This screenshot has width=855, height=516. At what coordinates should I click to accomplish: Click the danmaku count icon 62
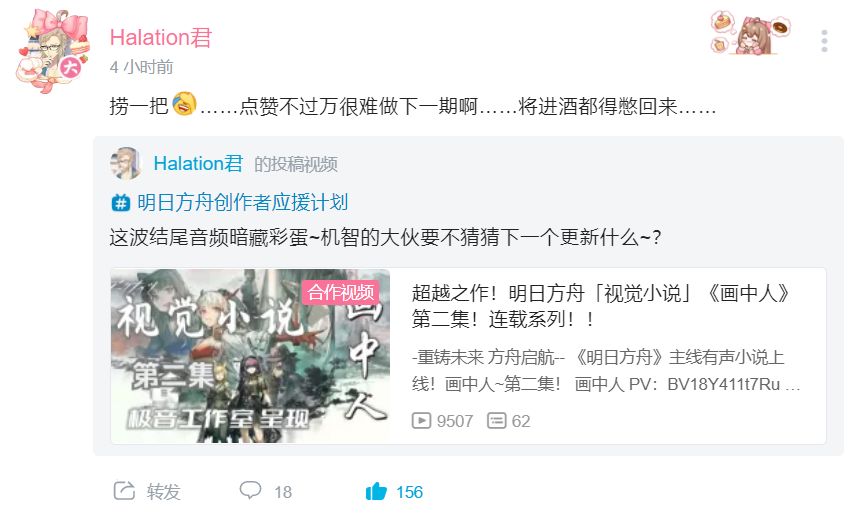(x=496, y=421)
